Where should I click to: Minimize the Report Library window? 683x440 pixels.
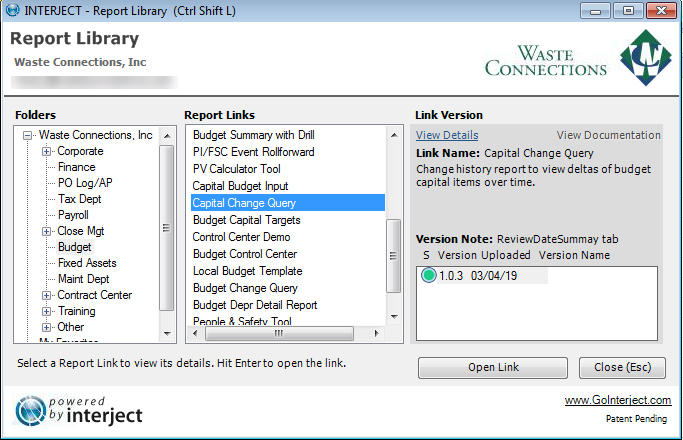point(595,10)
